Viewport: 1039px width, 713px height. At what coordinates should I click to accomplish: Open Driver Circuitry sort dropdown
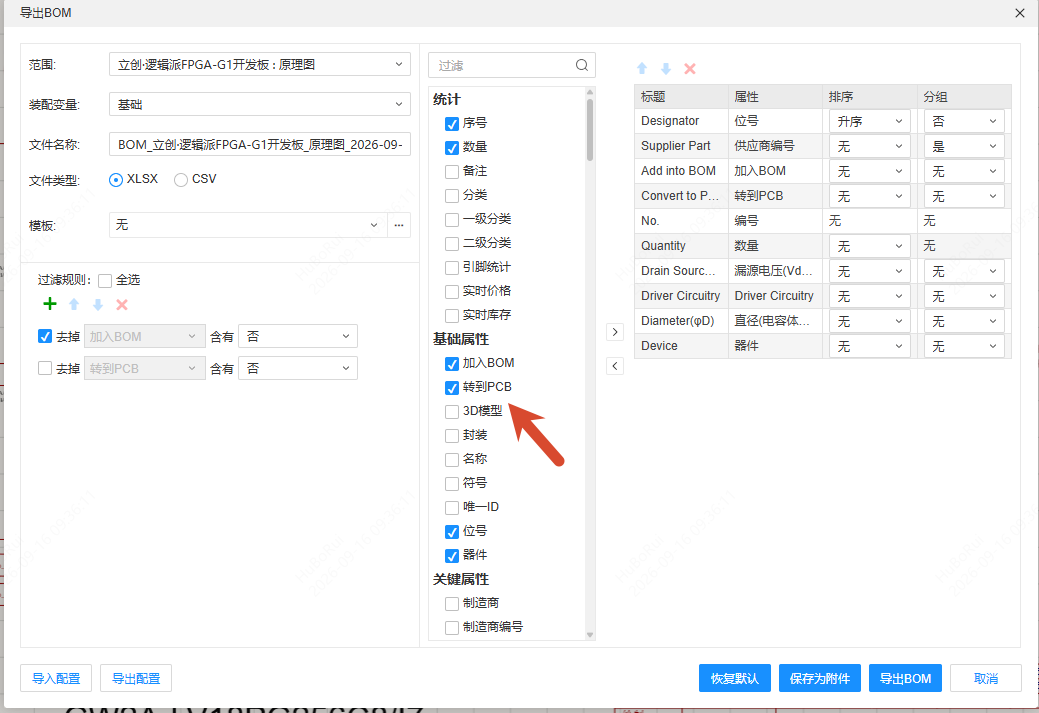[x=869, y=296]
